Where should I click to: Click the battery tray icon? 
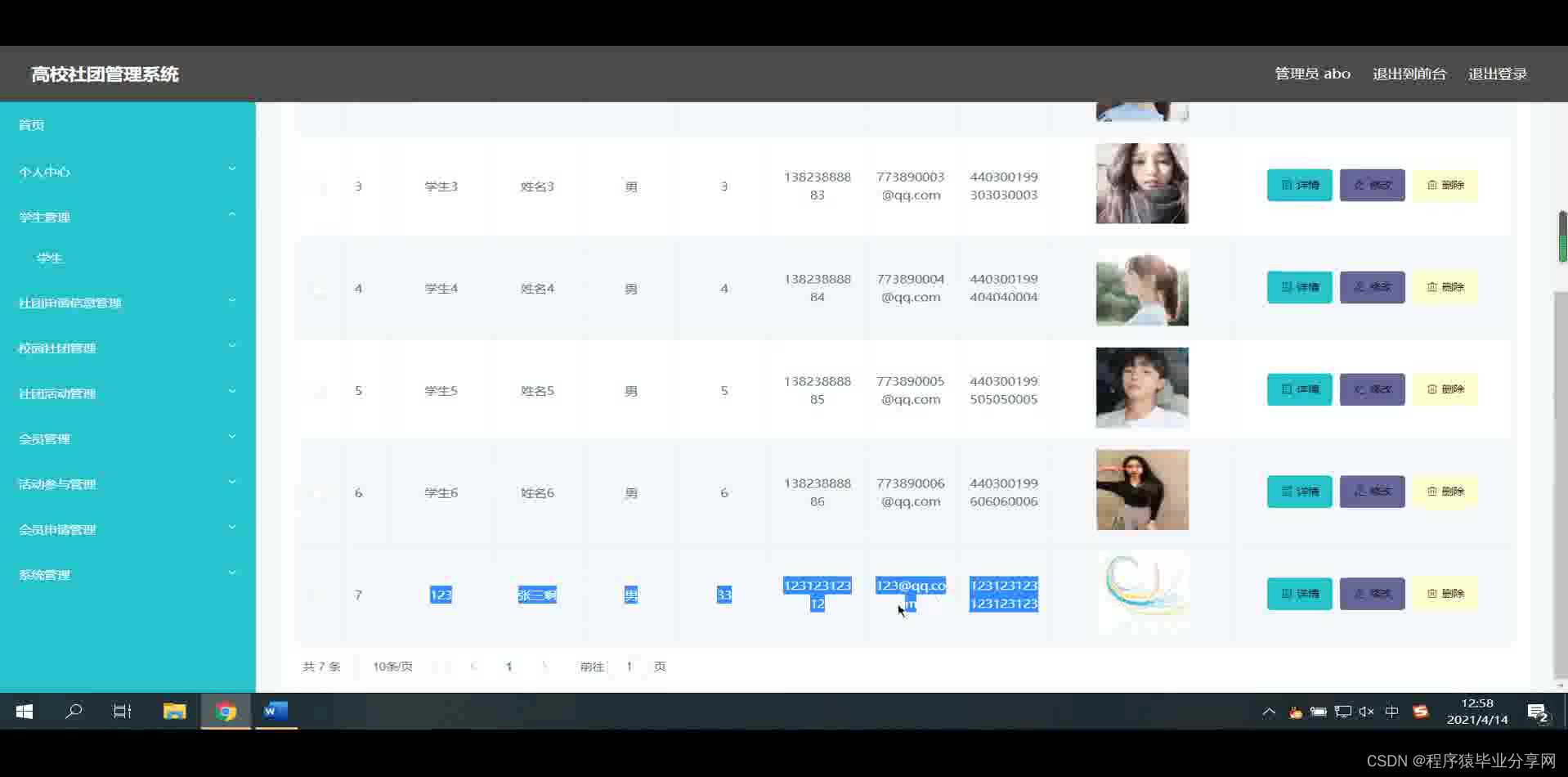pos(1318,712)
